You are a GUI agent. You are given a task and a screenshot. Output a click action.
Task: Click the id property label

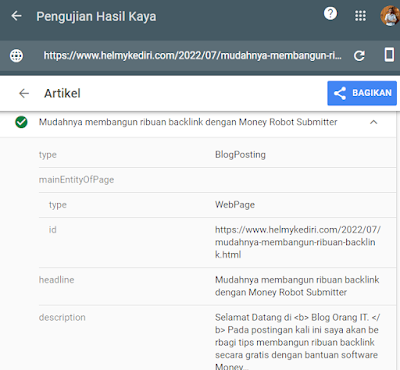pos(53,230)
